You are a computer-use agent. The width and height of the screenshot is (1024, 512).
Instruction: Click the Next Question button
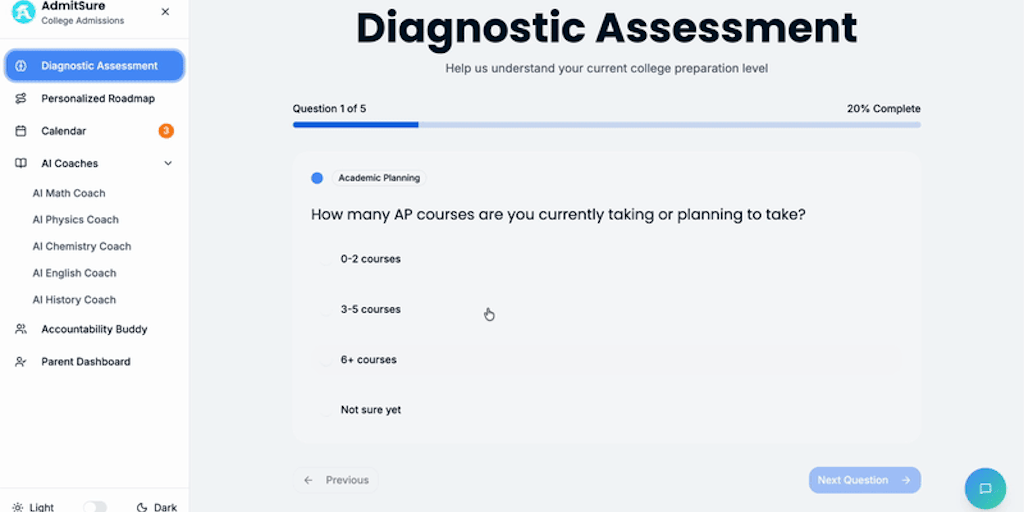tap(864, 480)
